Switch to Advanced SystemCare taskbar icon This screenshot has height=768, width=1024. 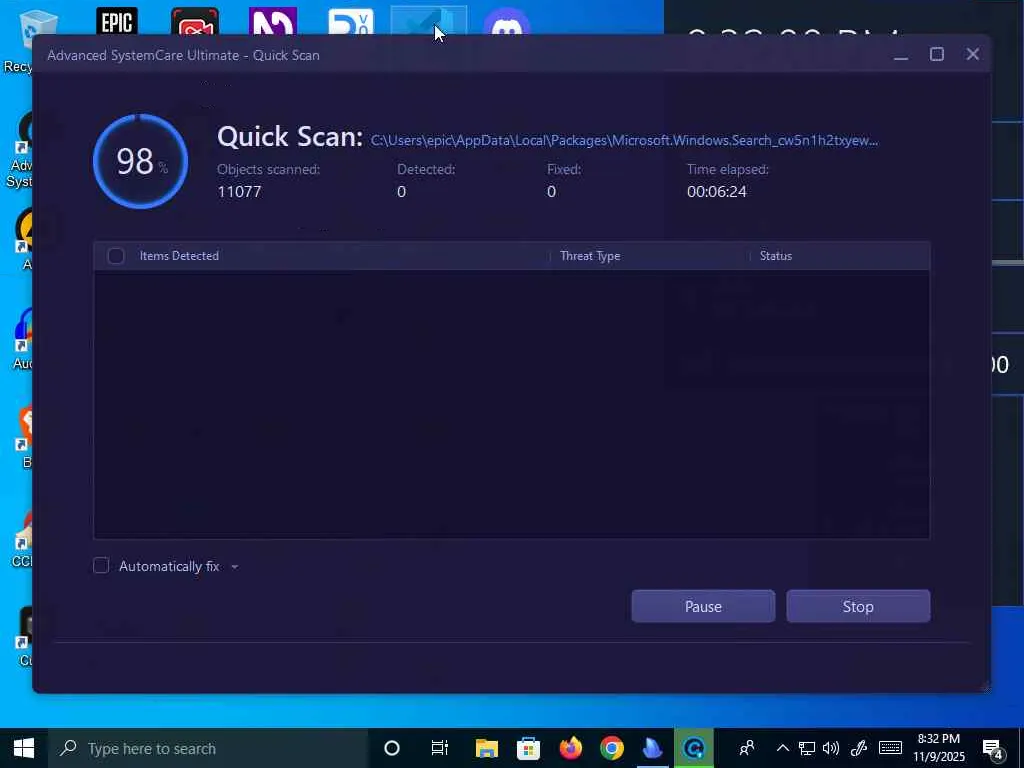694,748
